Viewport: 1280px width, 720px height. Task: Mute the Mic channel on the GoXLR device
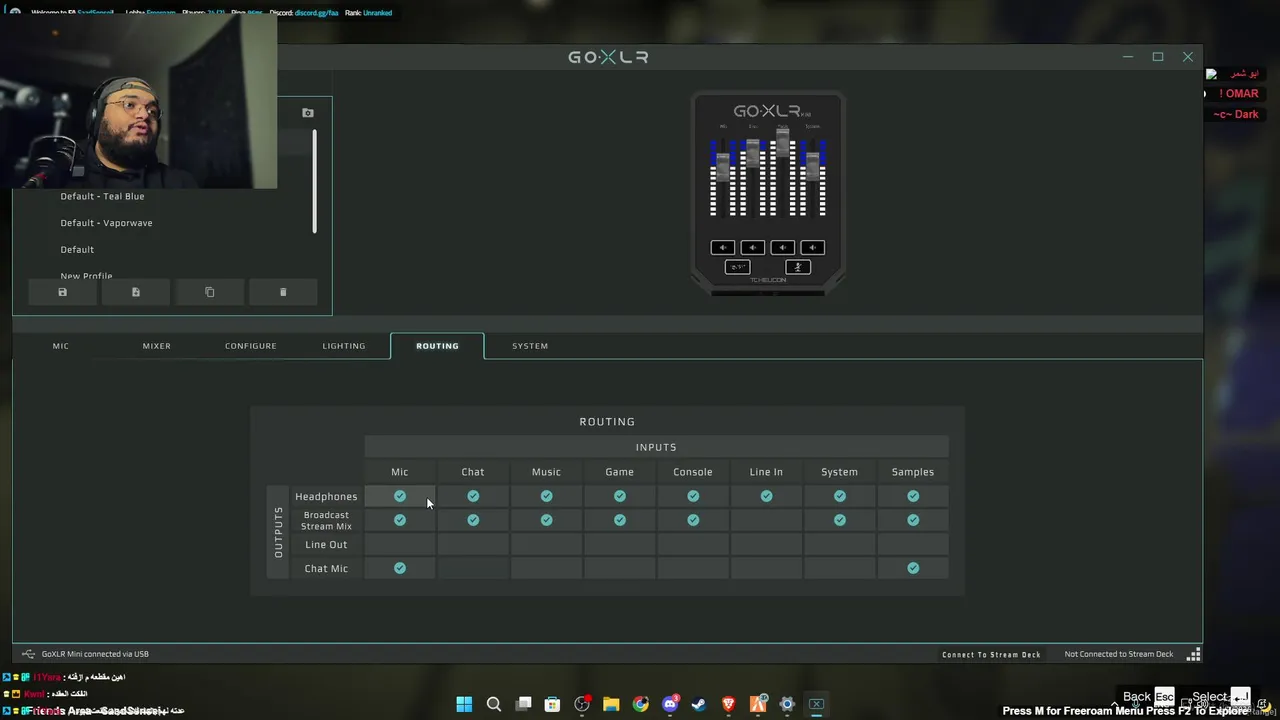pyautogui.click(x=722, y=247)
